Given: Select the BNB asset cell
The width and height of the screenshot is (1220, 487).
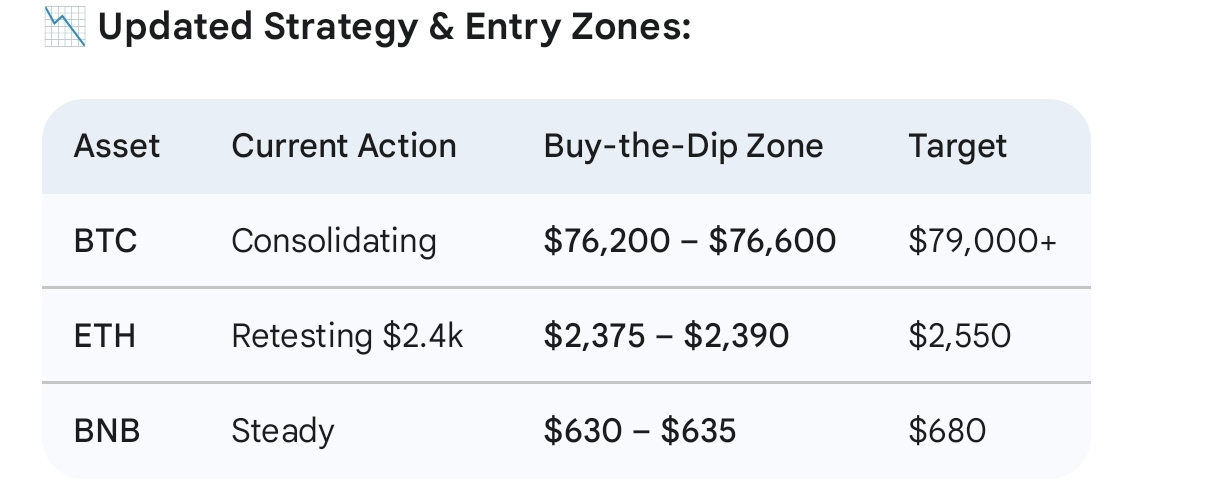Looking at the screenshot, I should coord(106,431).
